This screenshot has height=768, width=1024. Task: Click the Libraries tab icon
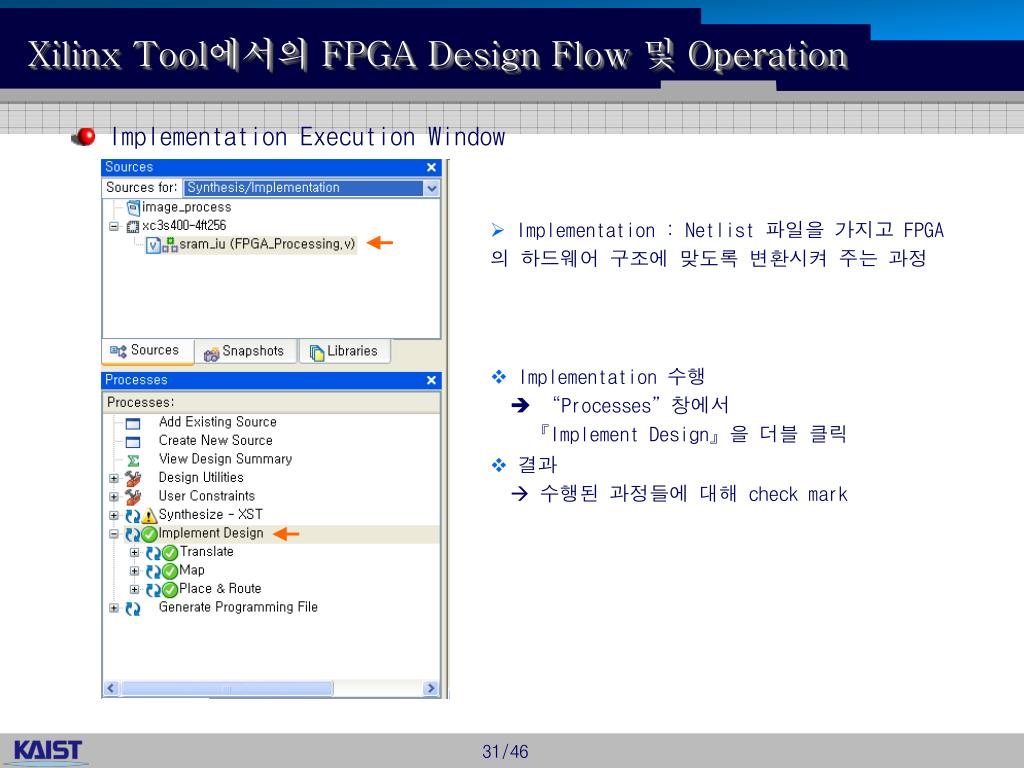pyautogui.click(x=317, y=353)
